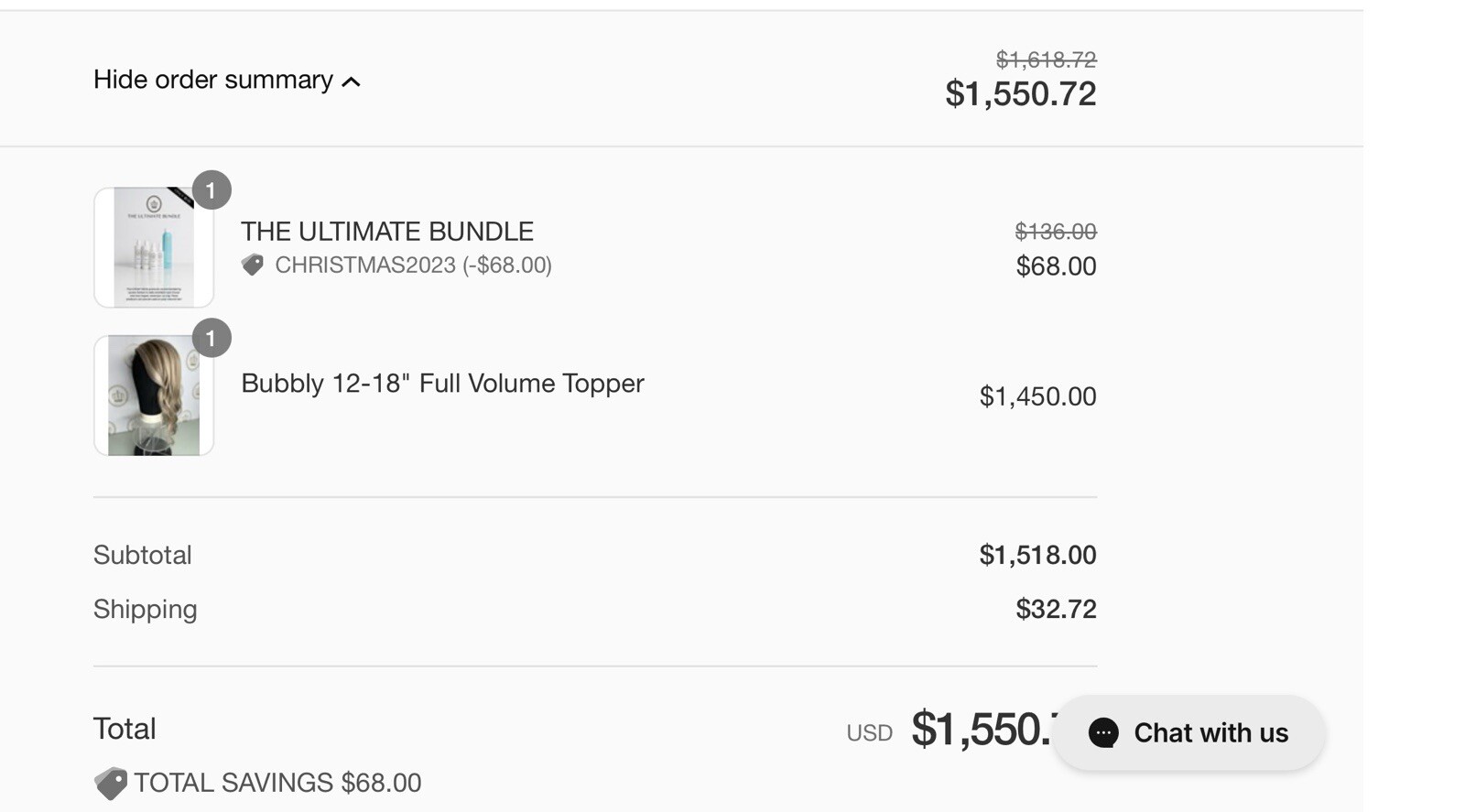Click the CHRISTMAS2023 discount tag icon
The width and height of the screenshot is (1465, 812).
(x=253, y=265)
